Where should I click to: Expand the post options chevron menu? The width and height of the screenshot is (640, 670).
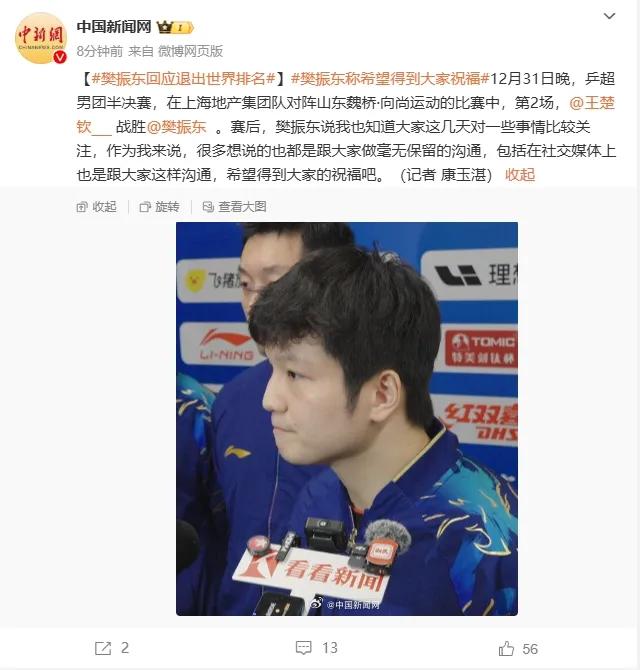coord(609,16)
